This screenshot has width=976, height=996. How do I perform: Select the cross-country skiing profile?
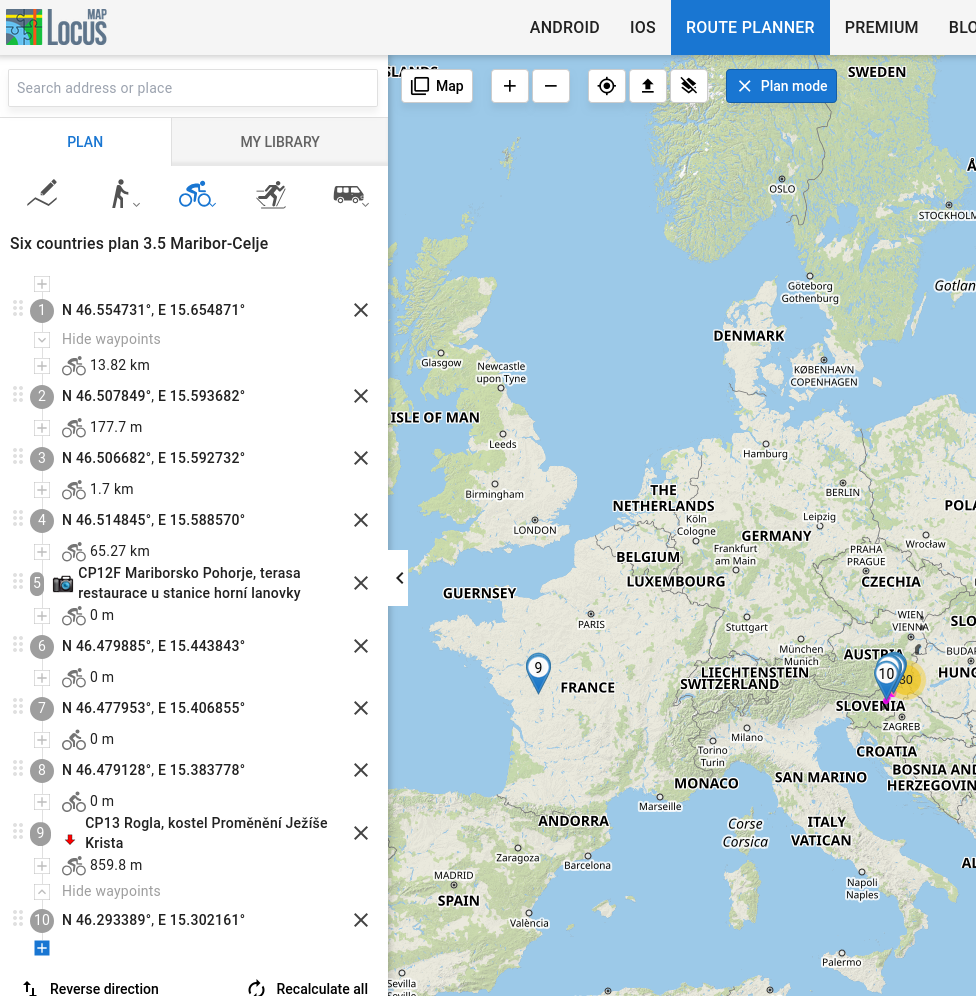[271, 194]
